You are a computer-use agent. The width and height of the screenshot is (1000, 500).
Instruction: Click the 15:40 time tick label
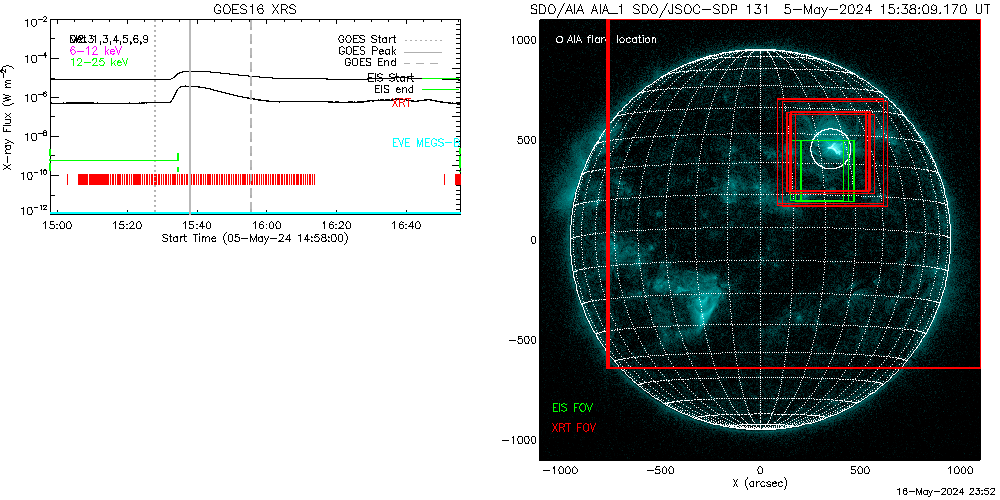(x=198, y=225)
